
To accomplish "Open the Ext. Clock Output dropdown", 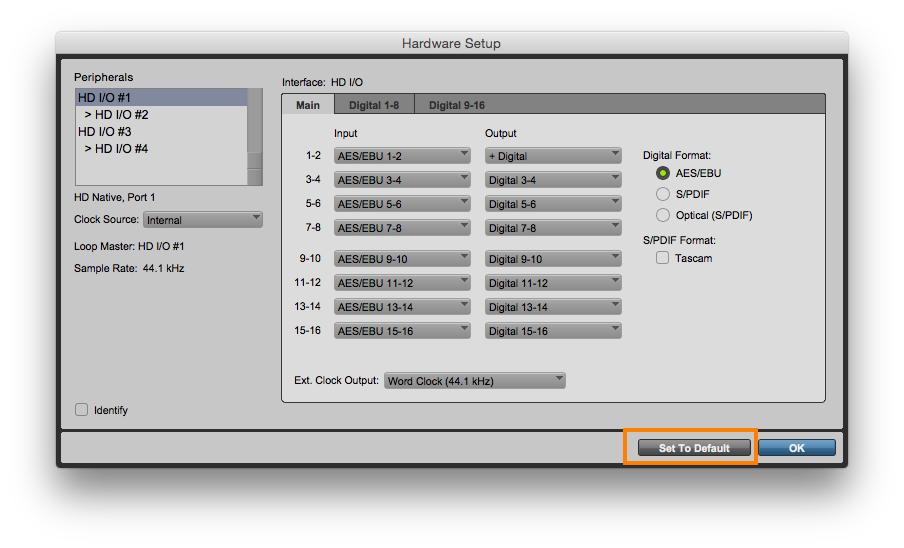I will [x=475, y=381].
